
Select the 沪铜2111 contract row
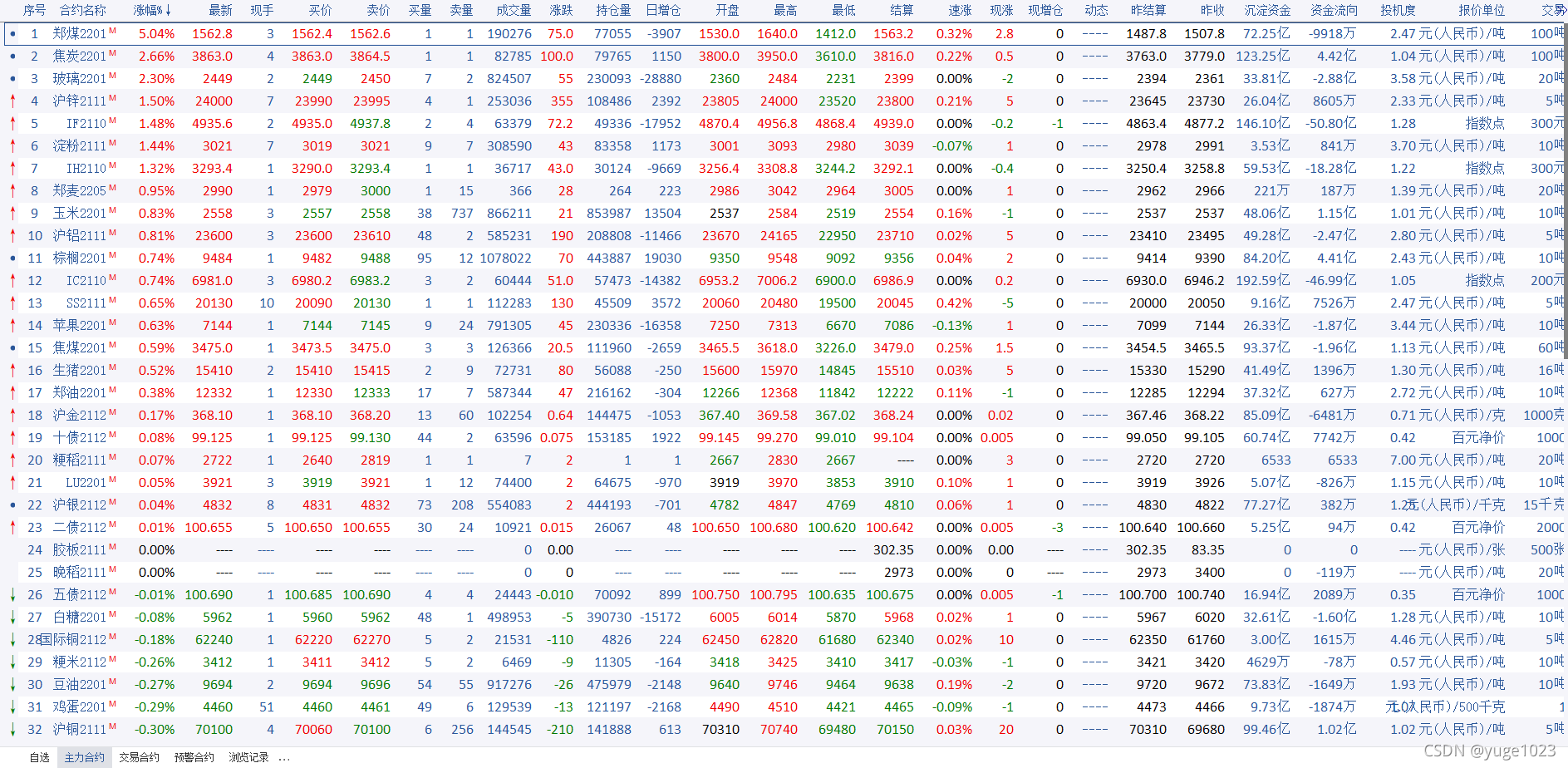pos(784,730)
